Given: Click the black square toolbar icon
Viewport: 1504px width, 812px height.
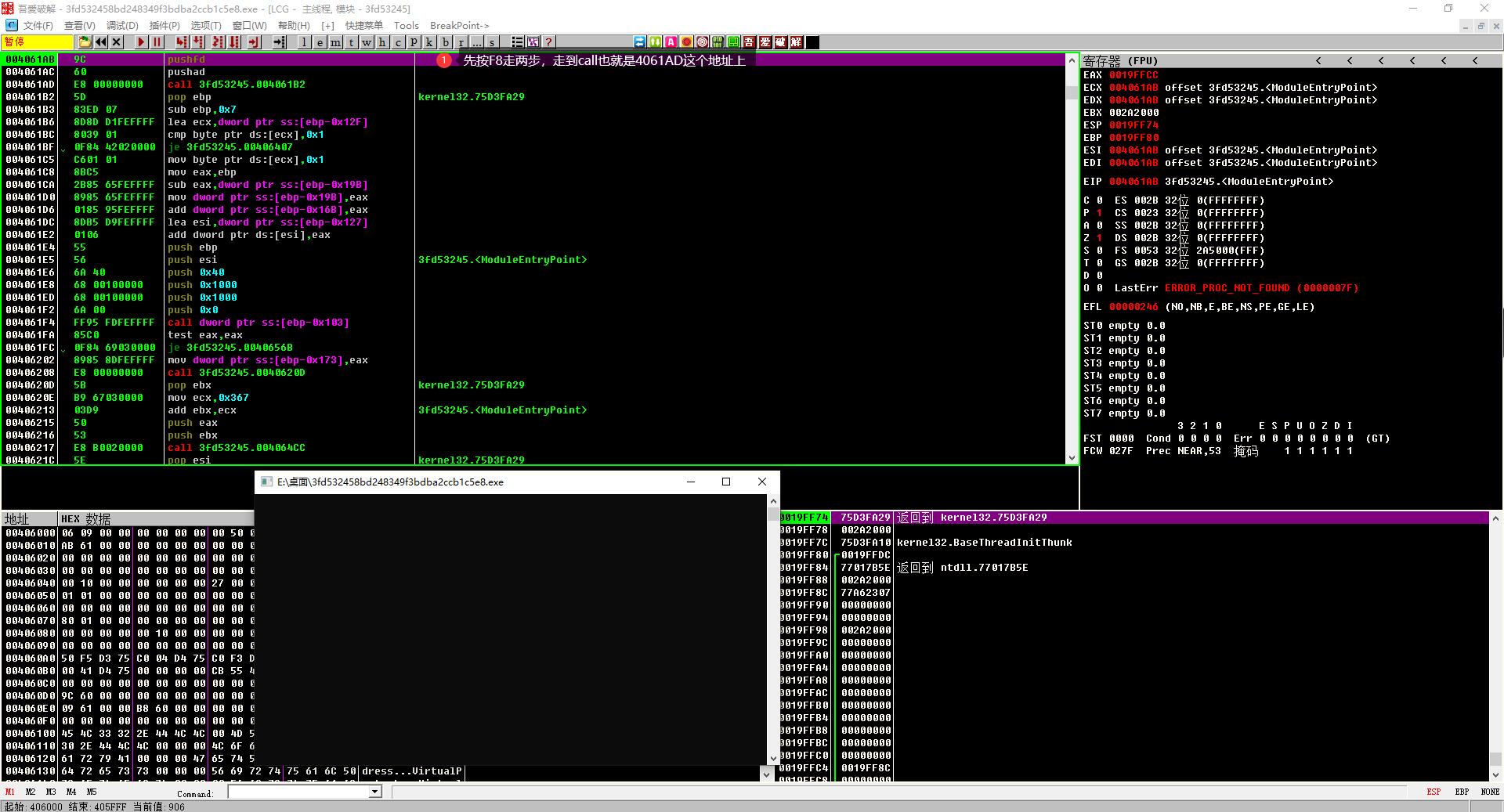Looking at the screenshot, I should (x=812, y=42).
